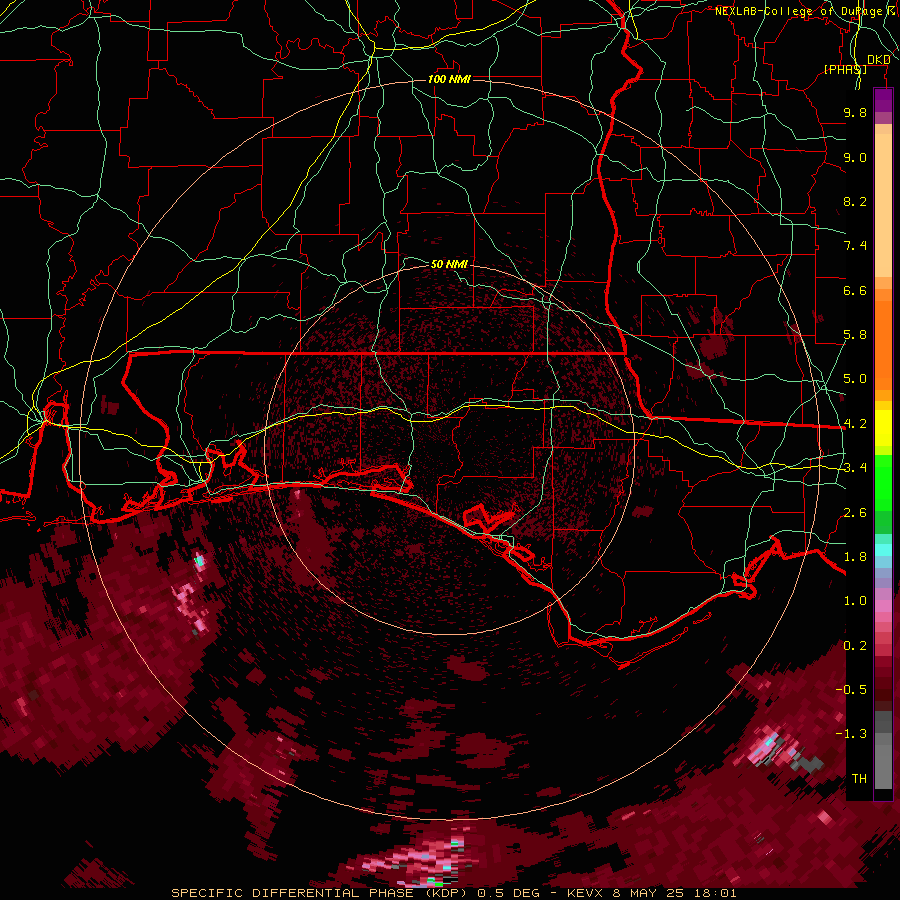
Task: Pick the purple swatch at the top of the color bar
Action: 883,100
